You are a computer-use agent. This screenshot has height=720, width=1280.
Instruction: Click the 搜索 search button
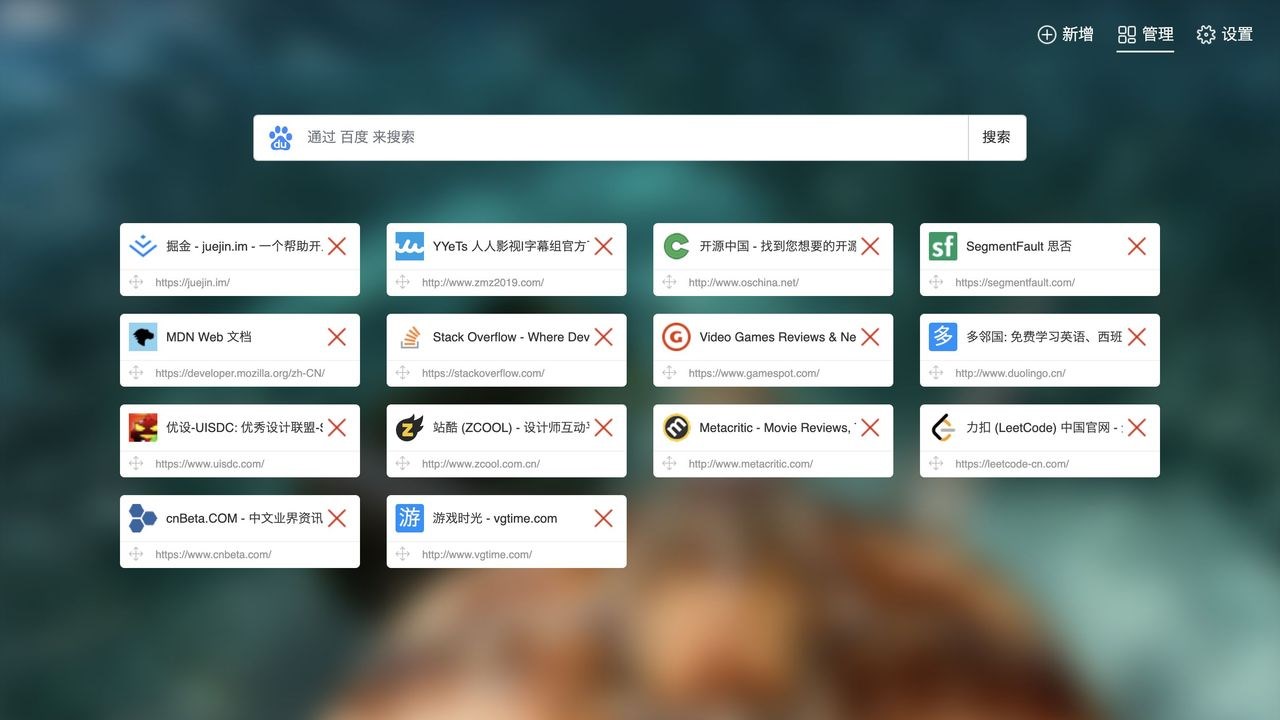click(997, 138)
